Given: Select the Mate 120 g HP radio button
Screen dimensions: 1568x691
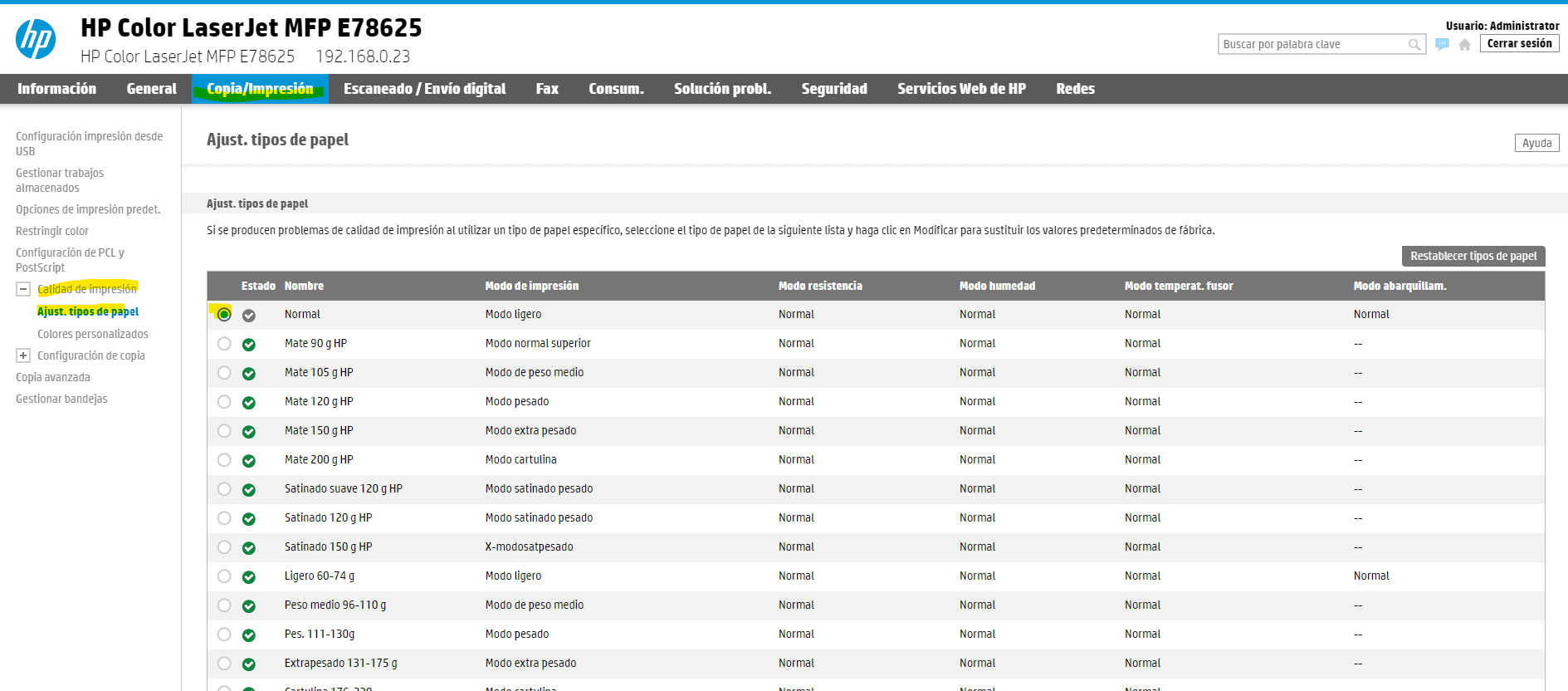Looking at the screenshot, I should pyautogui.click(x=224, y=401).
